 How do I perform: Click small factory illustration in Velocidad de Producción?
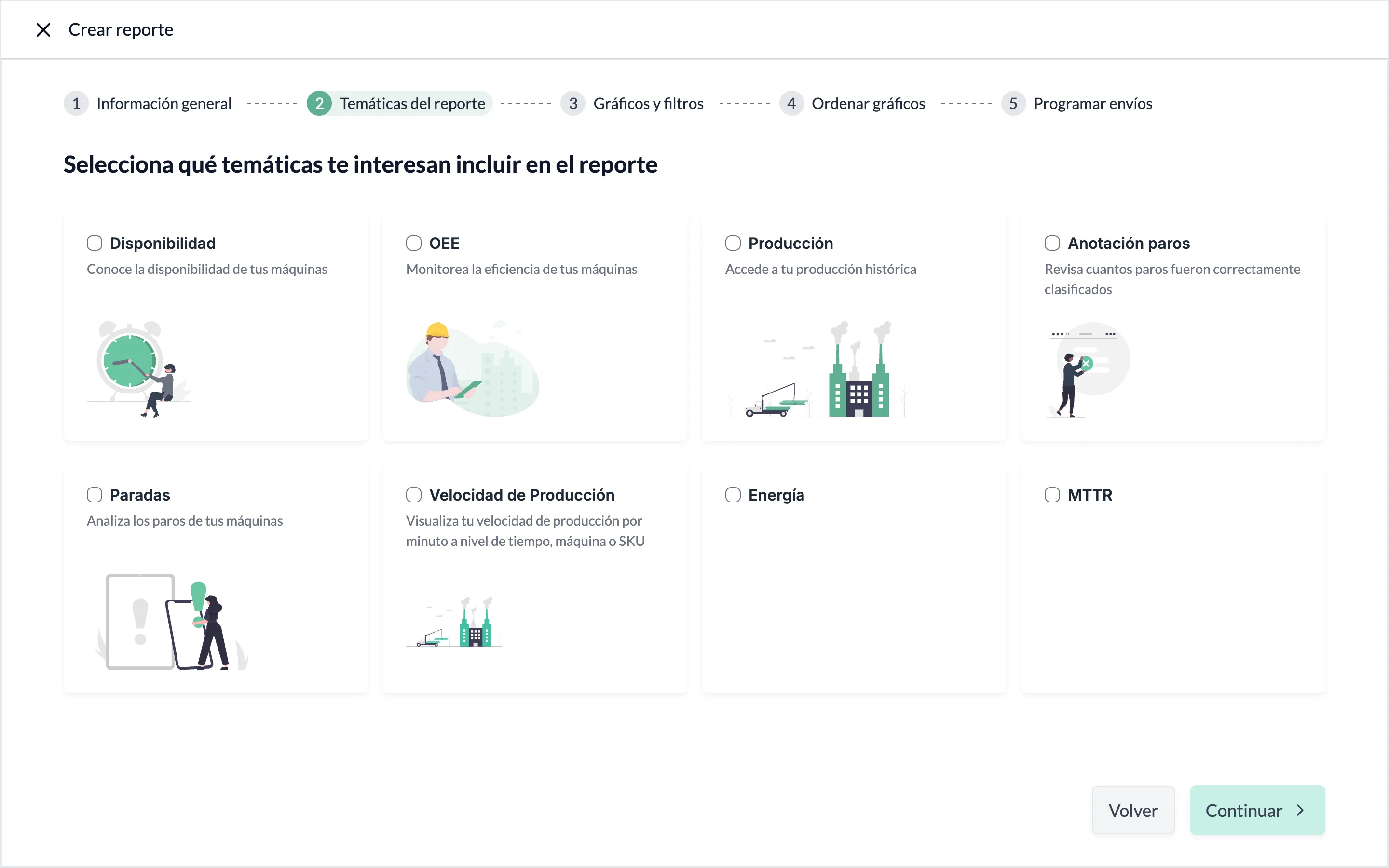[x=454, y=622]
